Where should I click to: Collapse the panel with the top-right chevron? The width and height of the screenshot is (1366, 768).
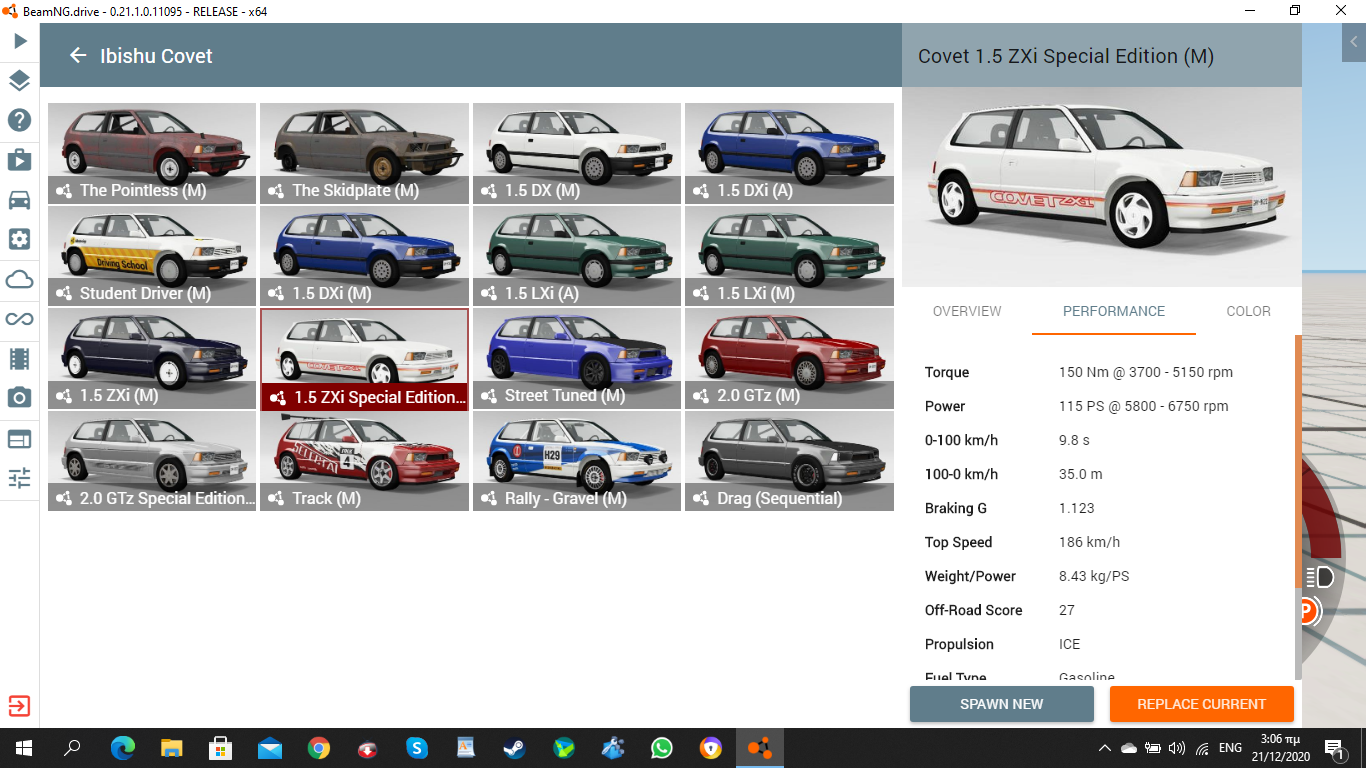(x=1354, y=42)
